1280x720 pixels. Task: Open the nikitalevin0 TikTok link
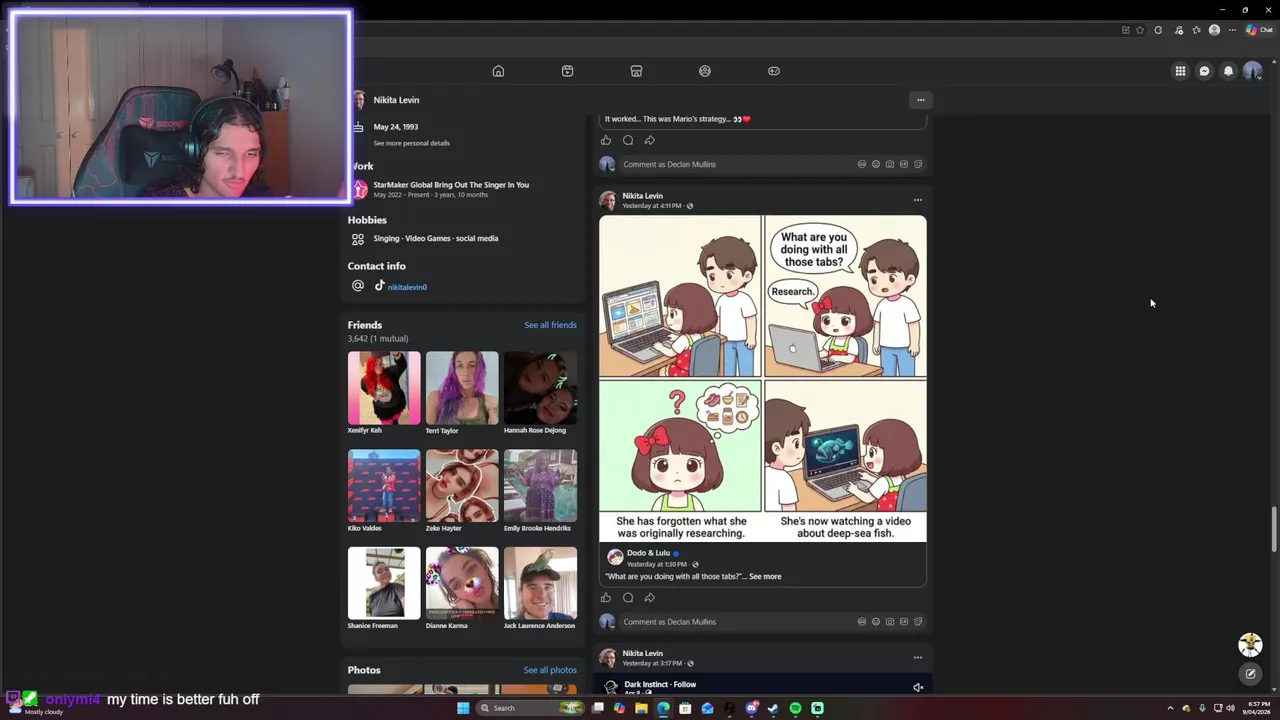(x=407, y=287)
